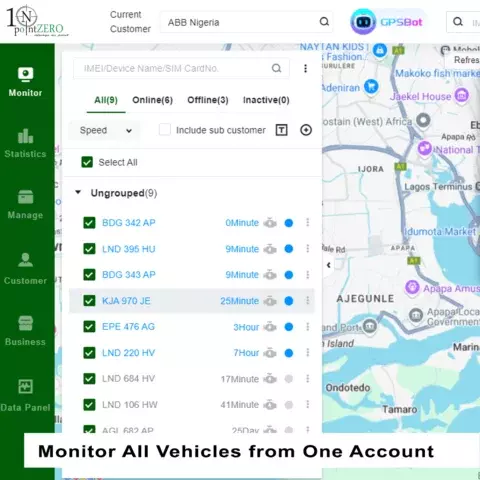
Task: Open the Manage section in sidebar
Action: [x=26, y=205]
